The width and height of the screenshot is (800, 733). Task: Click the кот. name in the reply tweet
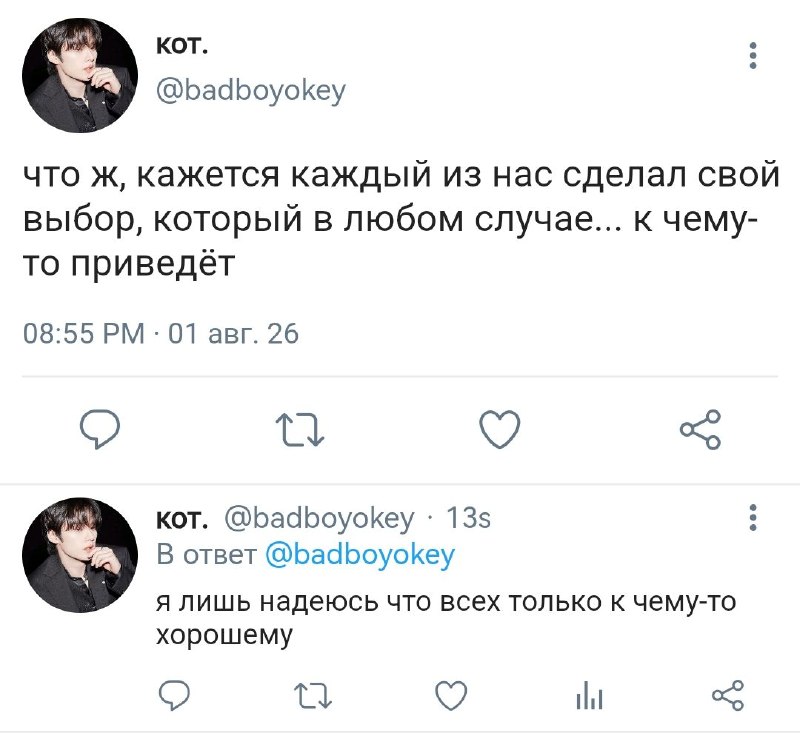182,519
